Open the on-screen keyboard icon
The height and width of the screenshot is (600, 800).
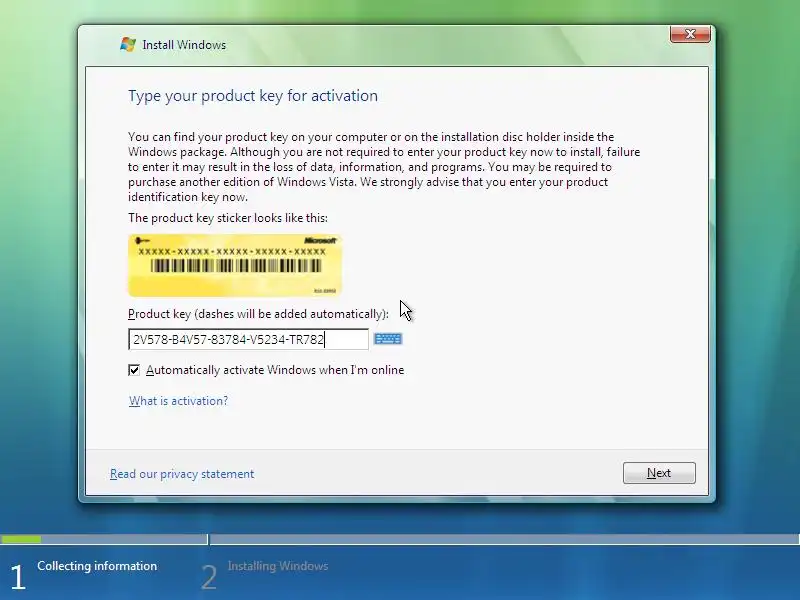[388, 339]
